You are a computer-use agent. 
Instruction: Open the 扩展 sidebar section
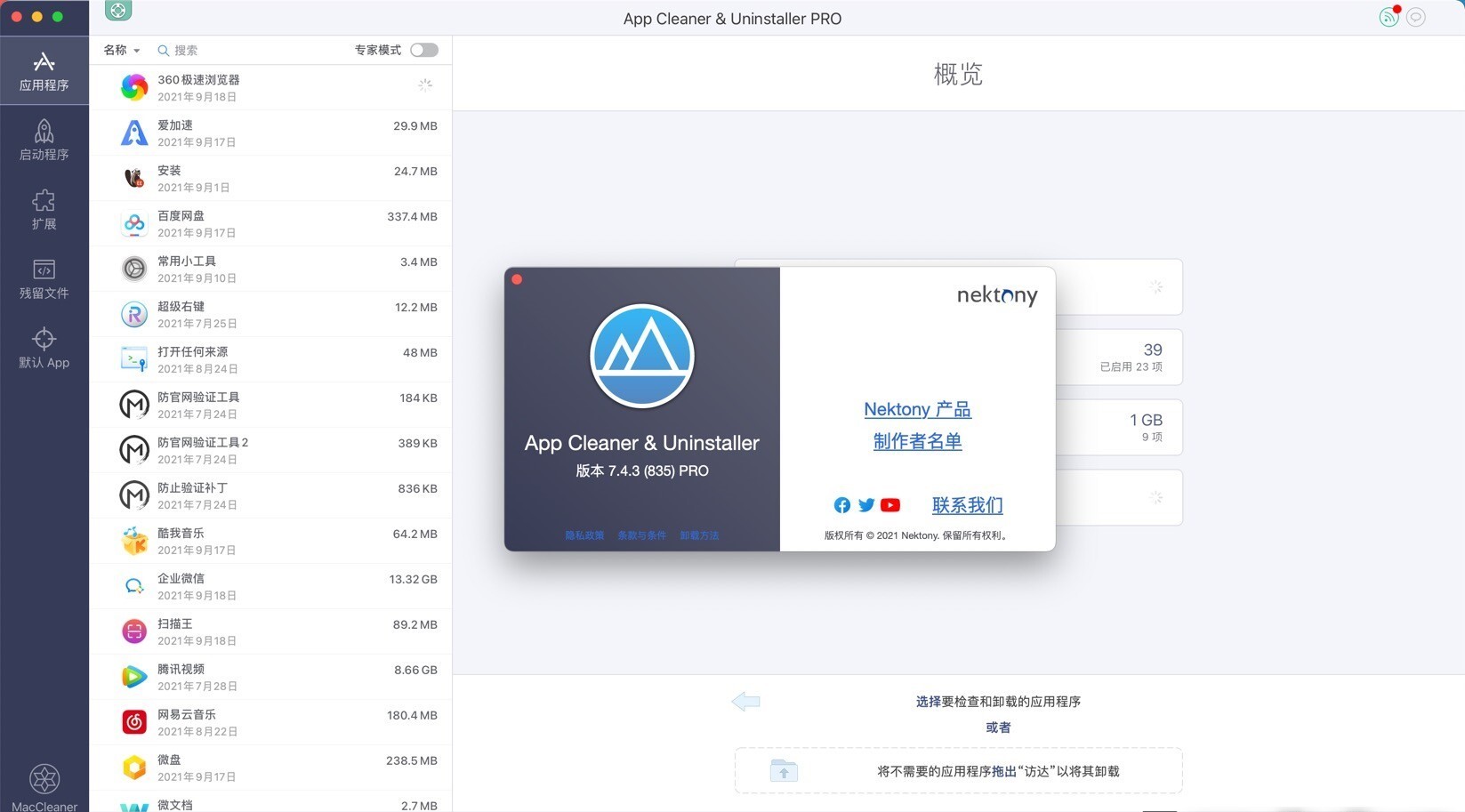click(44, 210)
